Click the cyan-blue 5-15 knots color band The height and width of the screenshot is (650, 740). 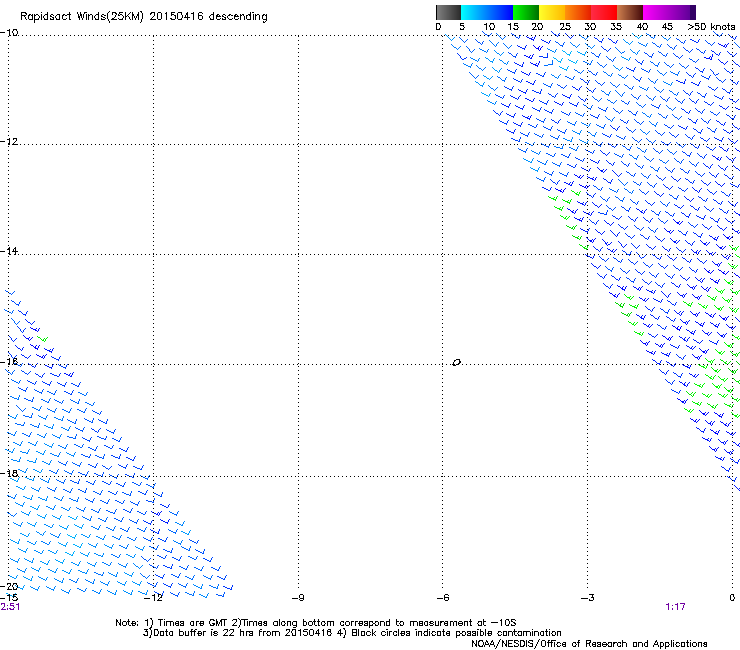pos(487,12)
